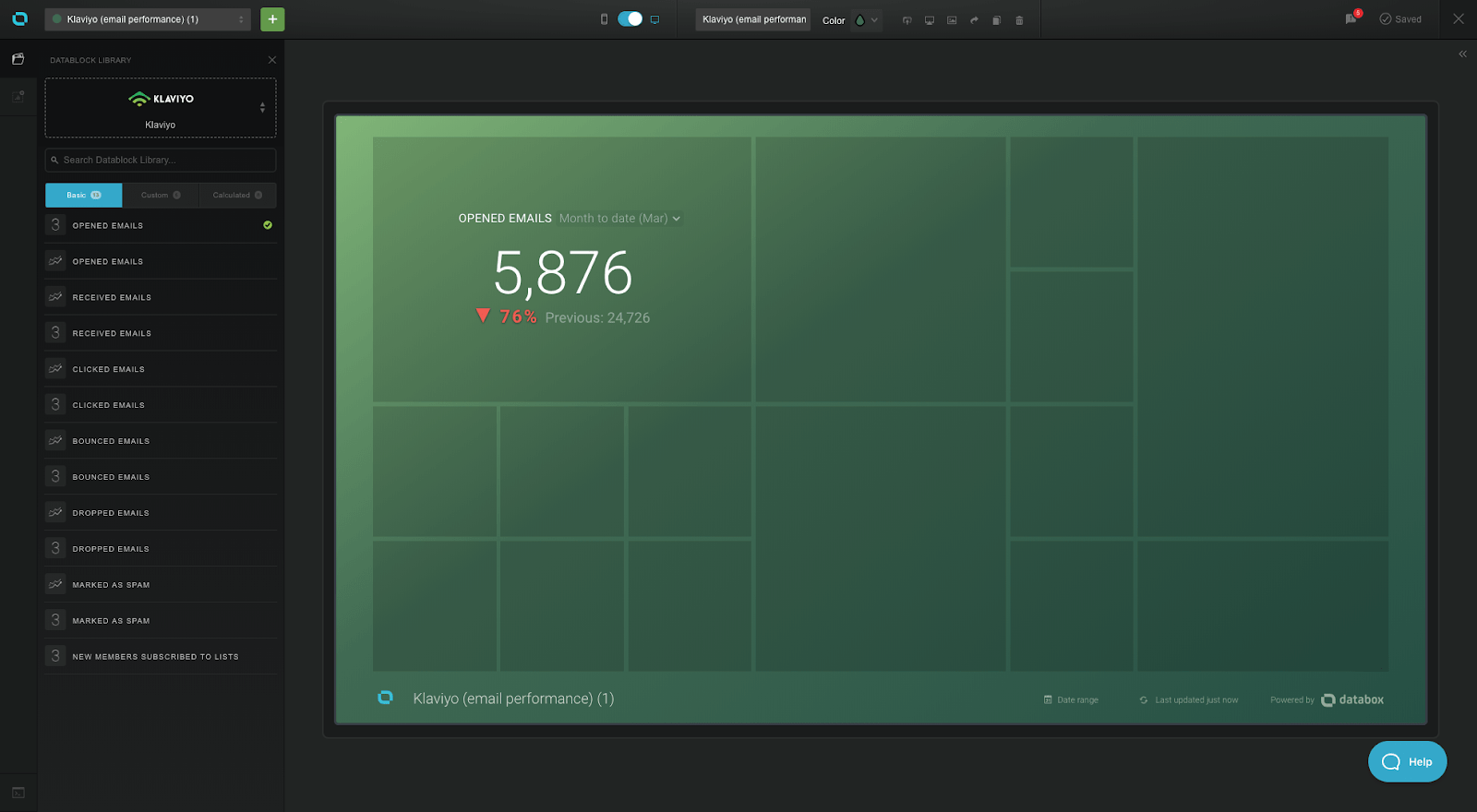Edit the databoard name text field

(x=753, y=19)
